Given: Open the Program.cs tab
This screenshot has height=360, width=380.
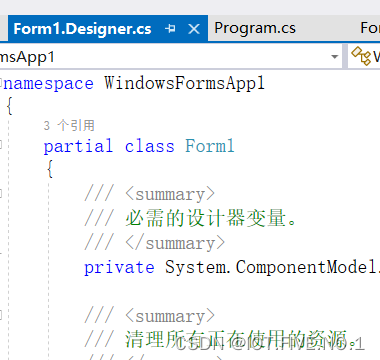Looking at the screenshot, I should point(255,28).
